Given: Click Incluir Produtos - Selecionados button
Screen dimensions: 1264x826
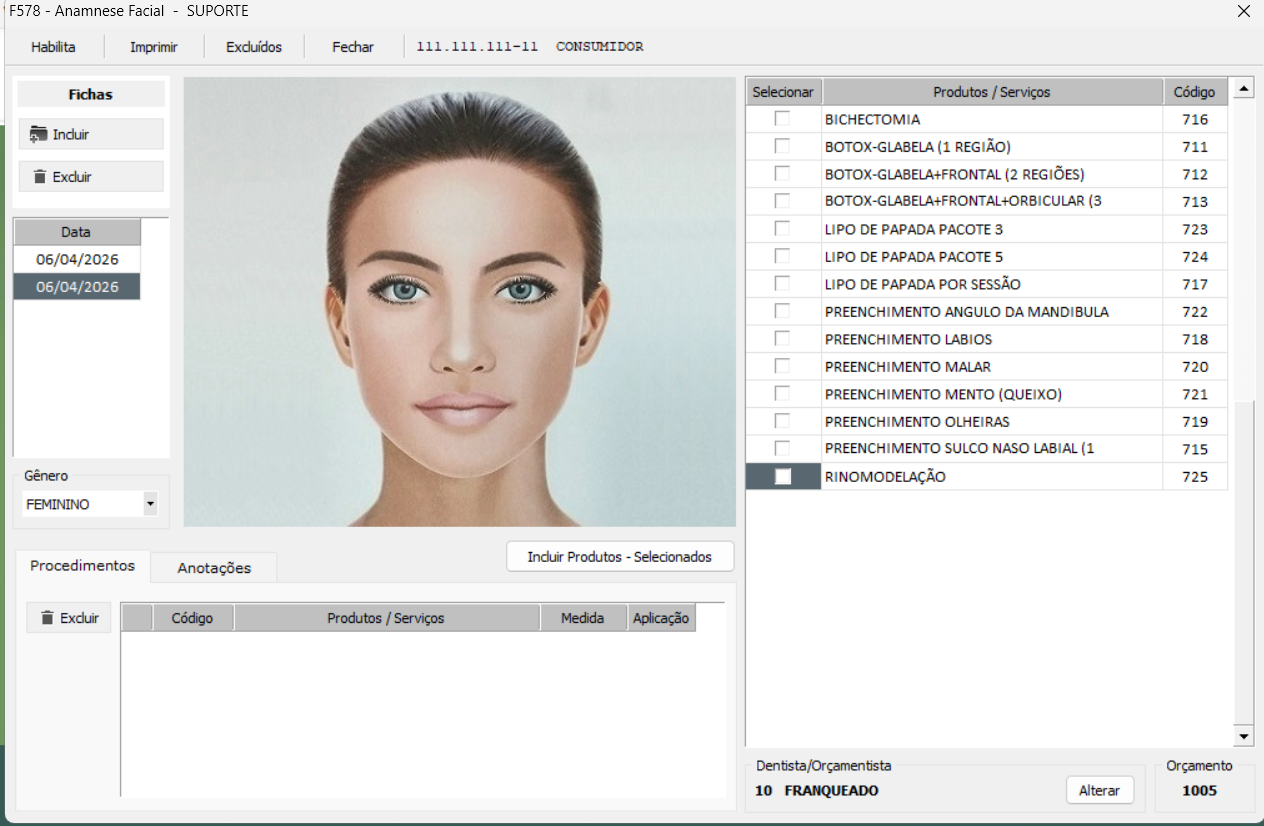Looking at the screenshot, I should point(620,557).
